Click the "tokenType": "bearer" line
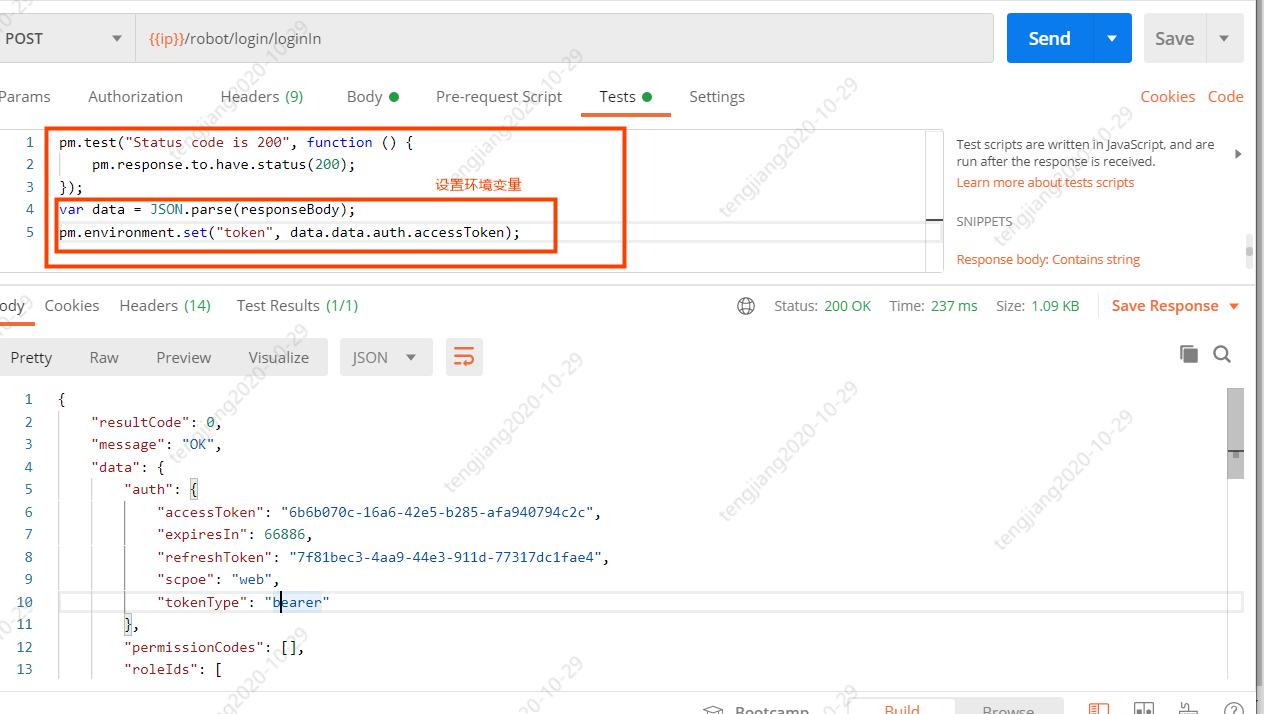The width and height of the screenshot is (1264, 714). coord(243,602)
